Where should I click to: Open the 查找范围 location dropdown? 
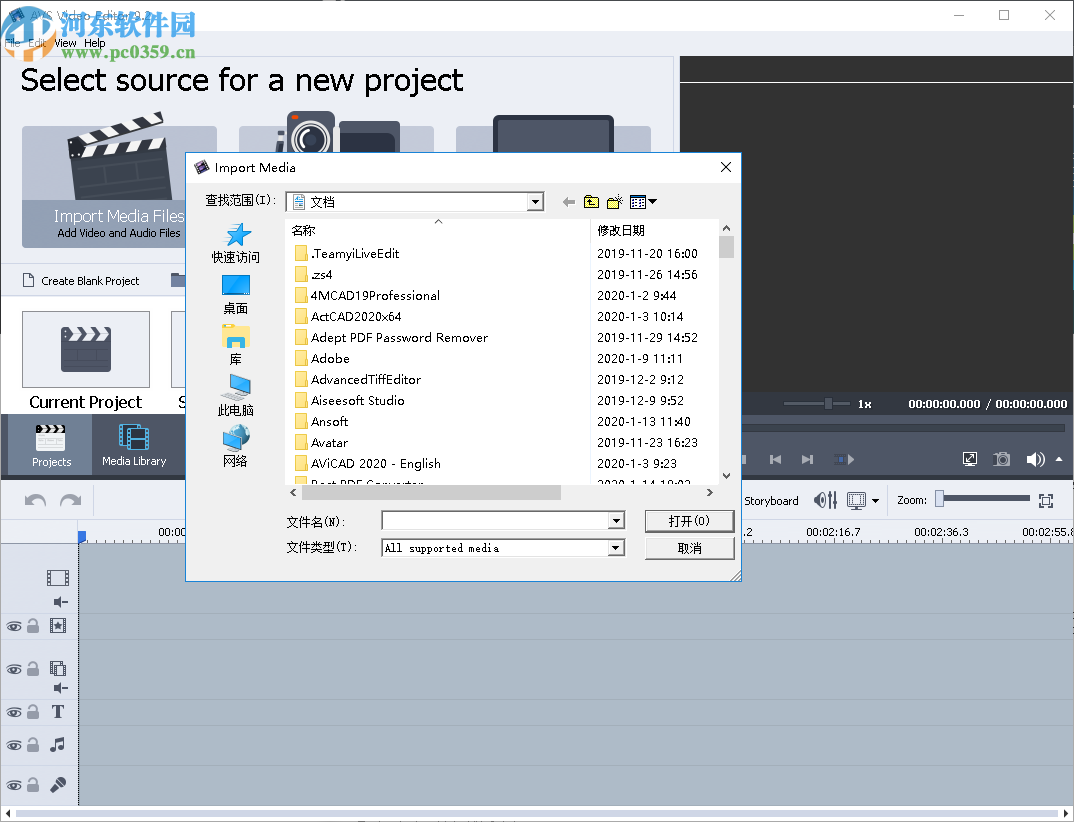pos(535,201)
